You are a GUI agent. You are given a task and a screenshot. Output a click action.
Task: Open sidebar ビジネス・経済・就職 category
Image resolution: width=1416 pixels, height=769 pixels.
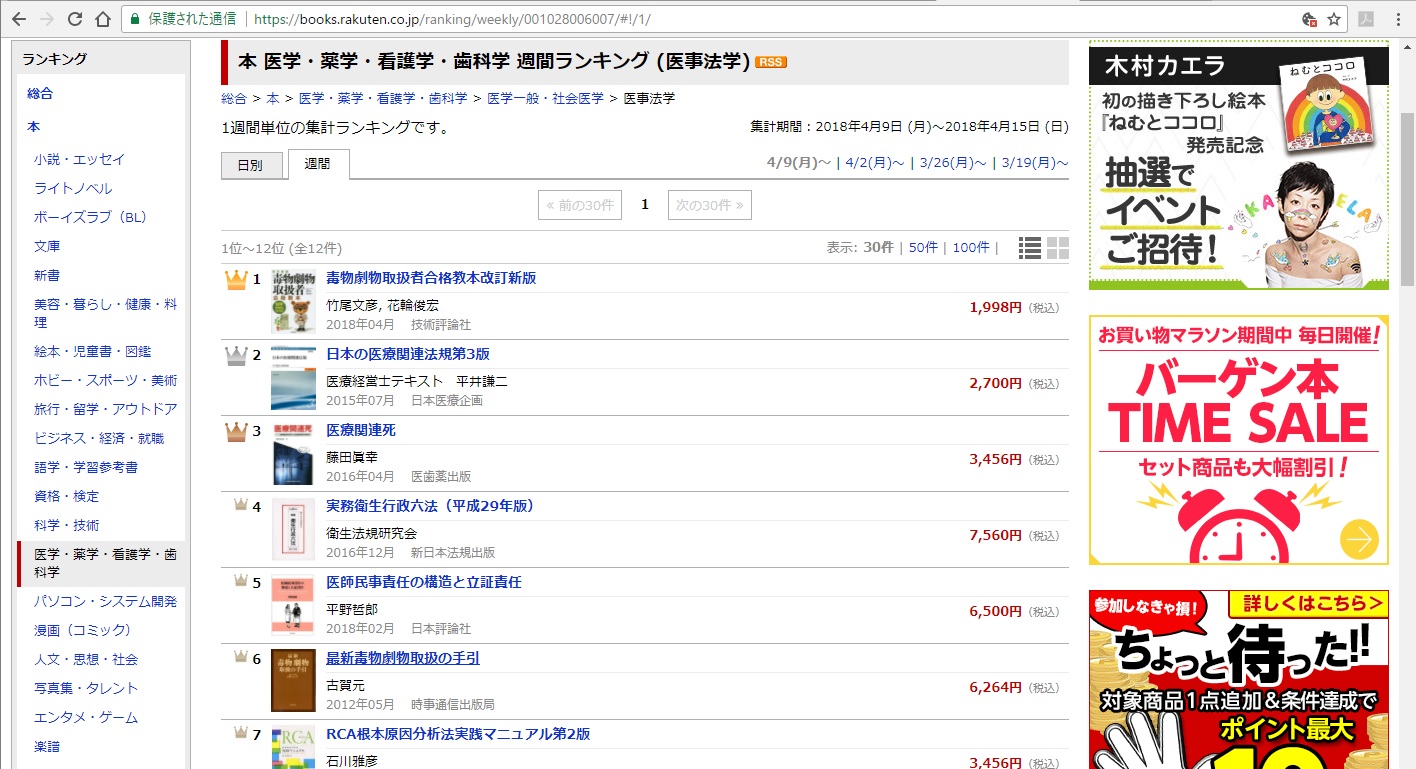coord(99,438)
